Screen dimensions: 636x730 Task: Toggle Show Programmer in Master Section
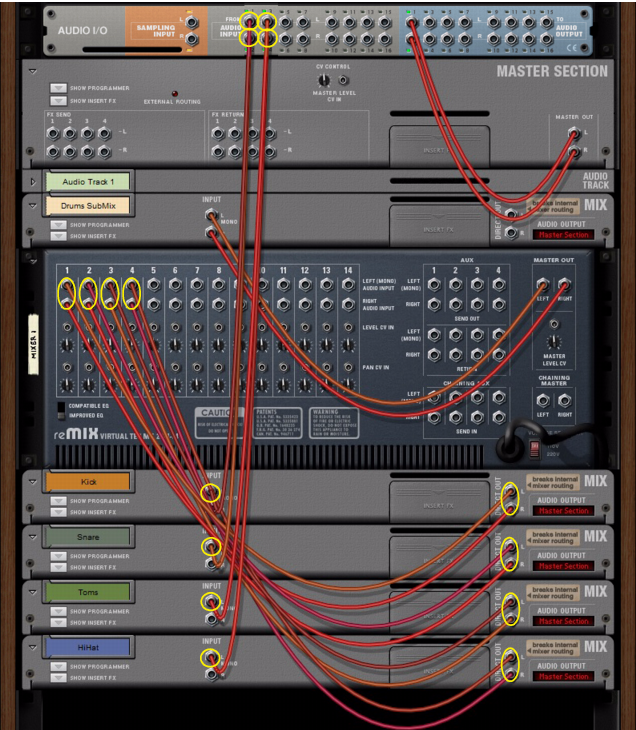coord(58,88)
